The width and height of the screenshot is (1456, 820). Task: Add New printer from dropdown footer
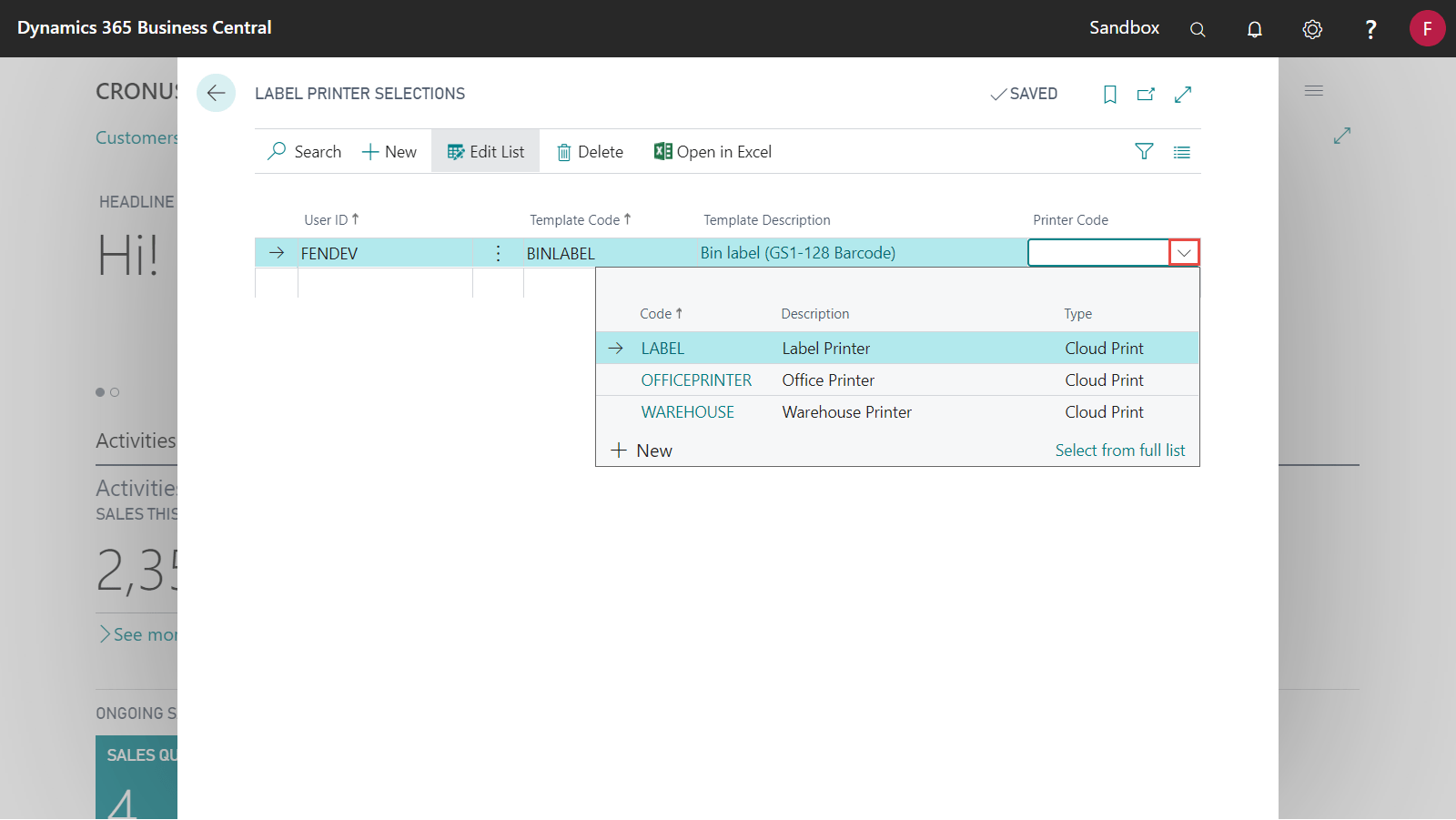coord(642,450)
